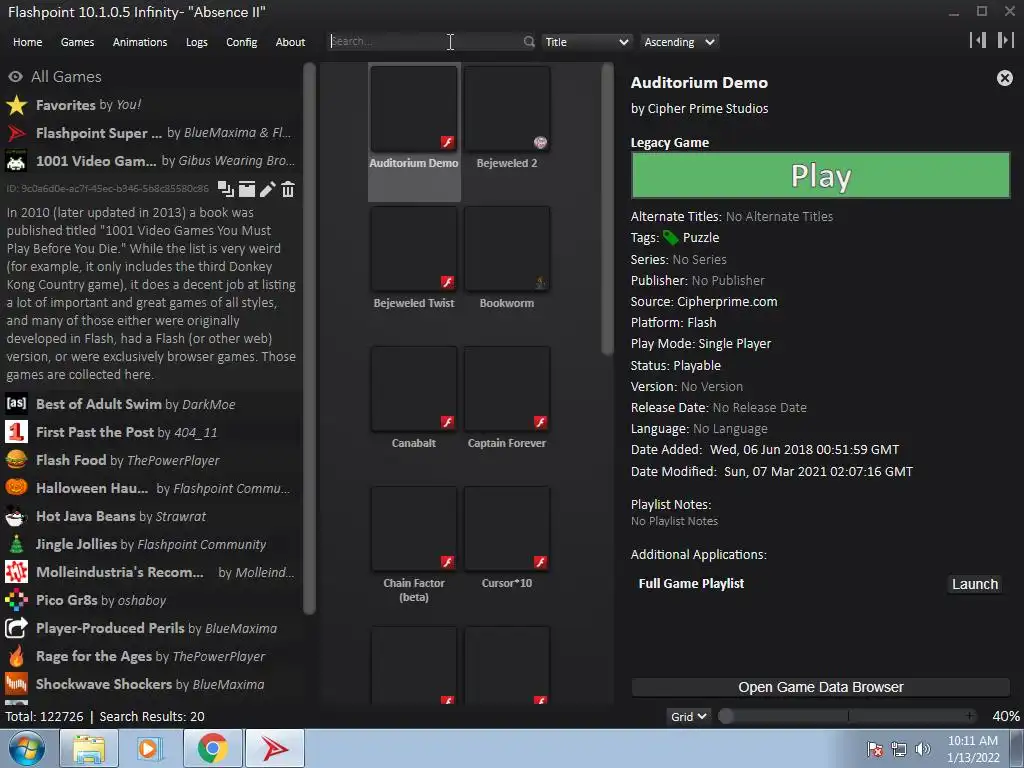The height and width of the screenshot is (768, 1024).
Task: Click the 1001 Video Games playlist icon
Action: point(16,161)
